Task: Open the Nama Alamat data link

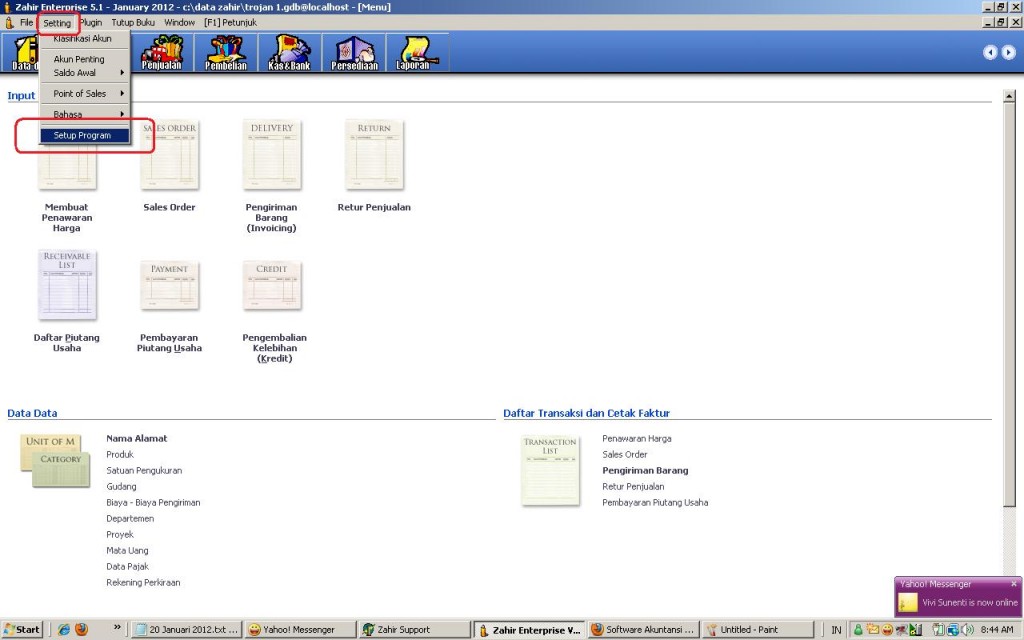Action: tap(137, 439)
